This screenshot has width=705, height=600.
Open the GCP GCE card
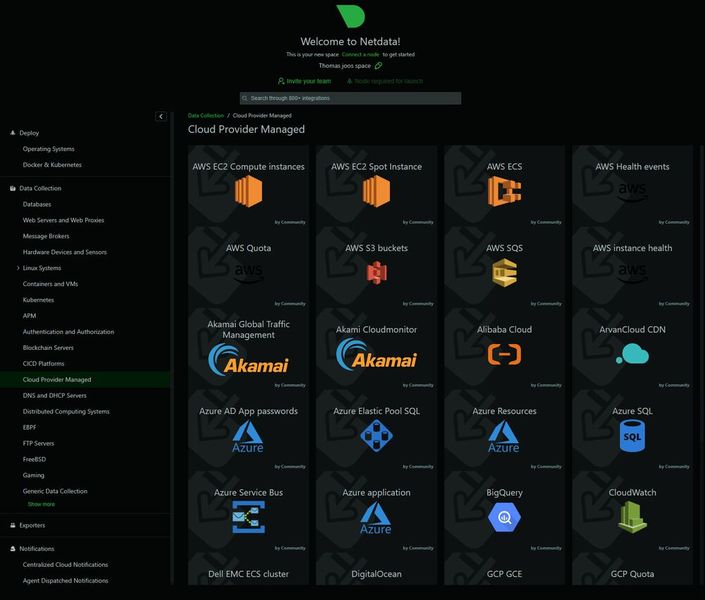504,569
